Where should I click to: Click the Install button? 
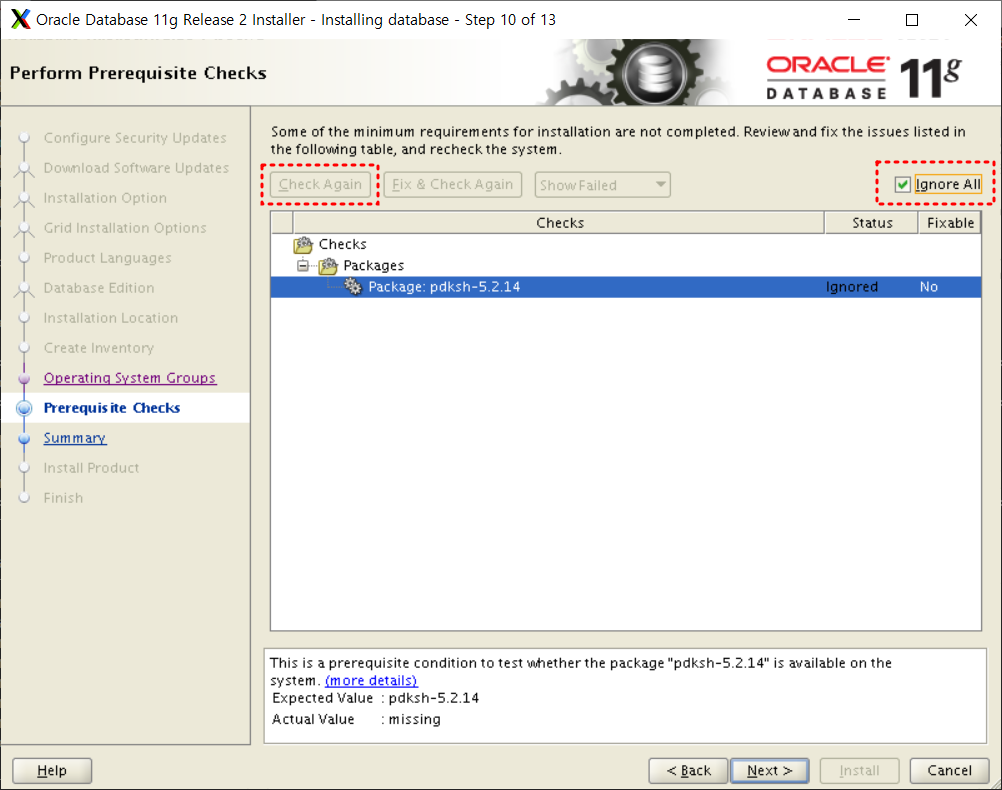point(859,771)
